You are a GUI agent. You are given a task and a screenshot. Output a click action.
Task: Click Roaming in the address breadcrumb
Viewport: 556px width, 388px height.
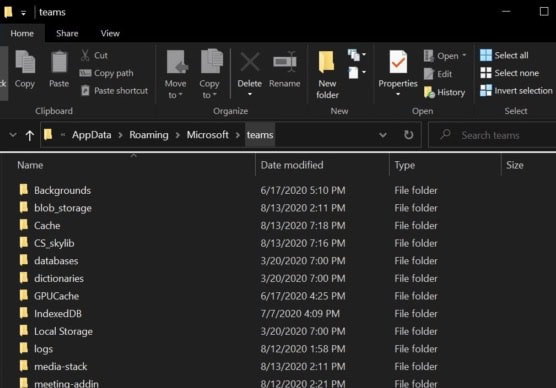(149, 135)
